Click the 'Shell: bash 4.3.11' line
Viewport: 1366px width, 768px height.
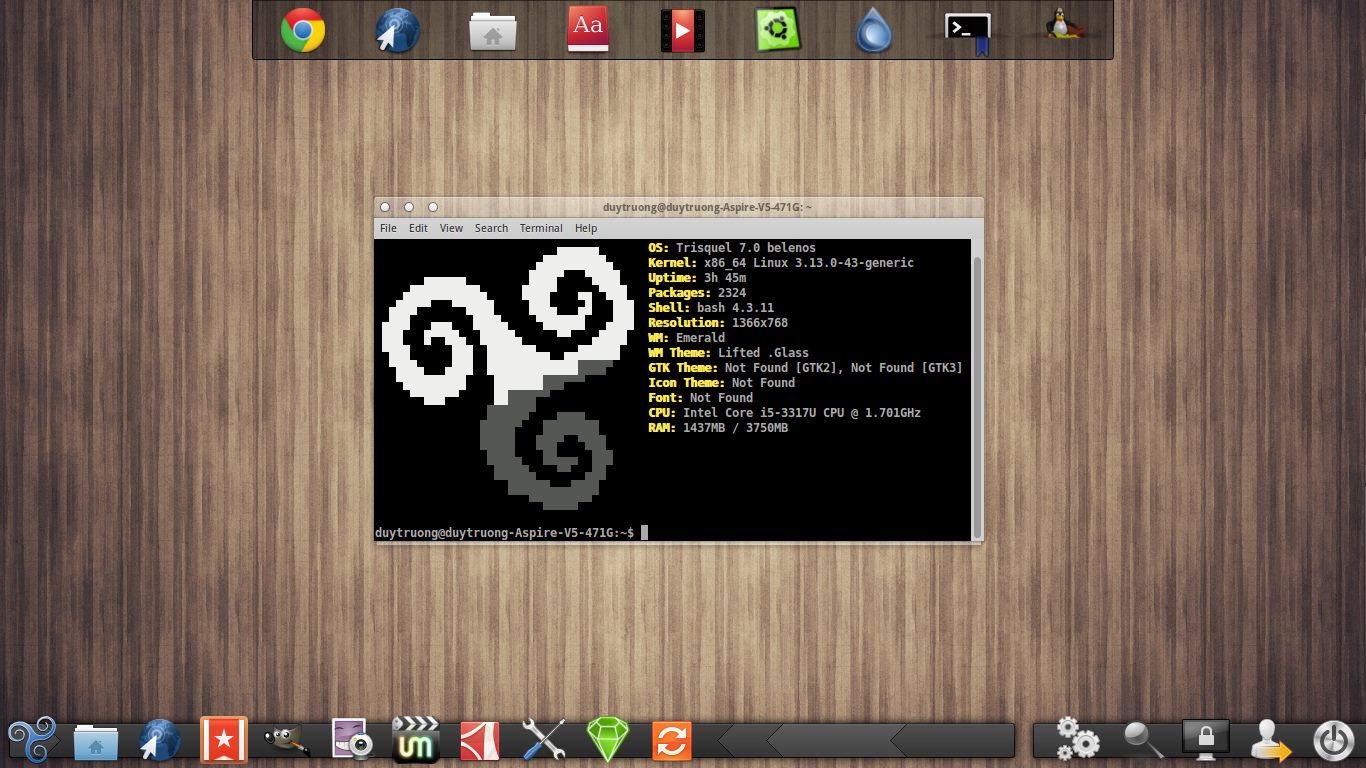(711, 307)
